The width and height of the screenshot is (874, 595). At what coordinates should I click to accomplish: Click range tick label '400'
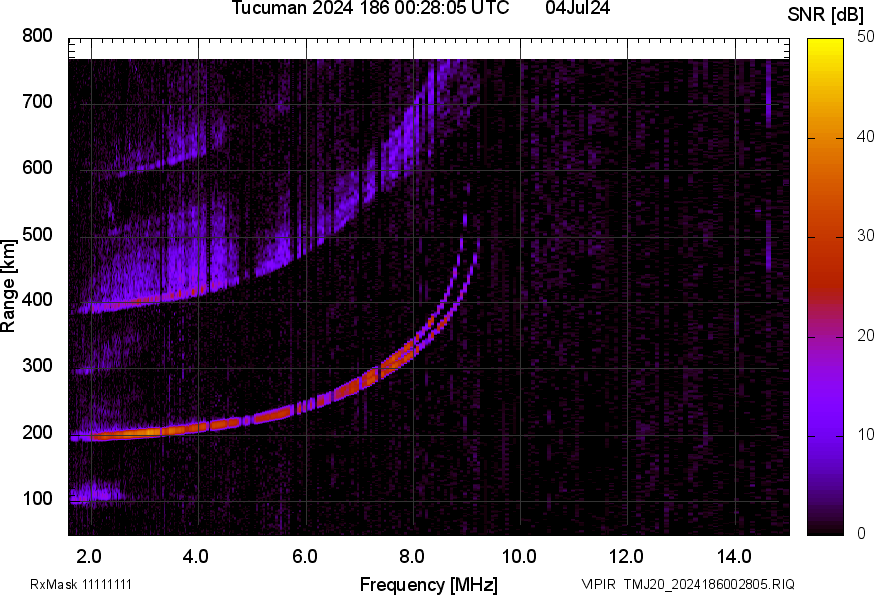37,300
